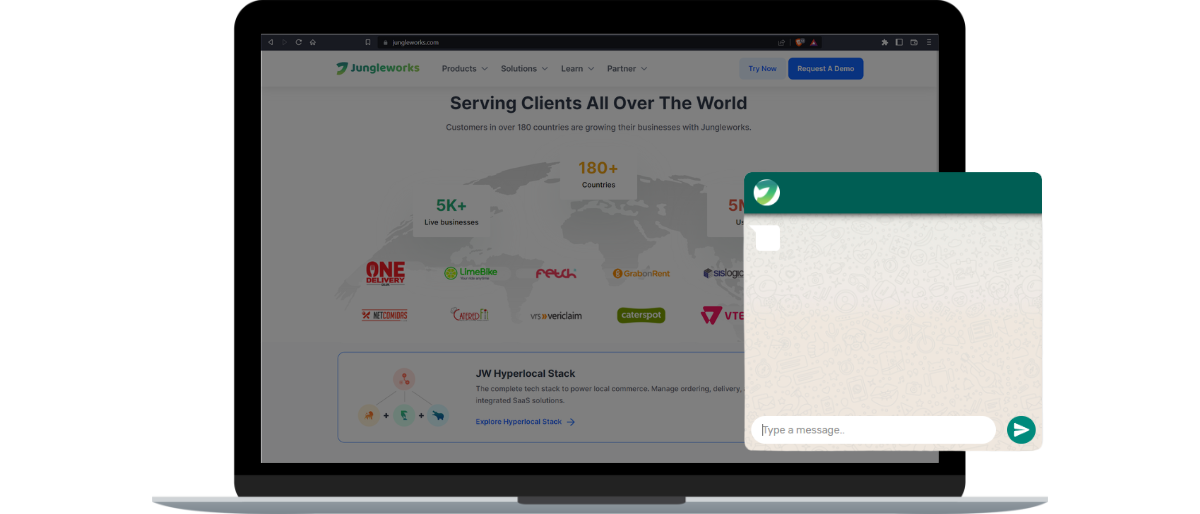Open the browser extensions puzzle icon
Image resolution: width=1200 pixels, height=514 pixels.
point(884,42)
